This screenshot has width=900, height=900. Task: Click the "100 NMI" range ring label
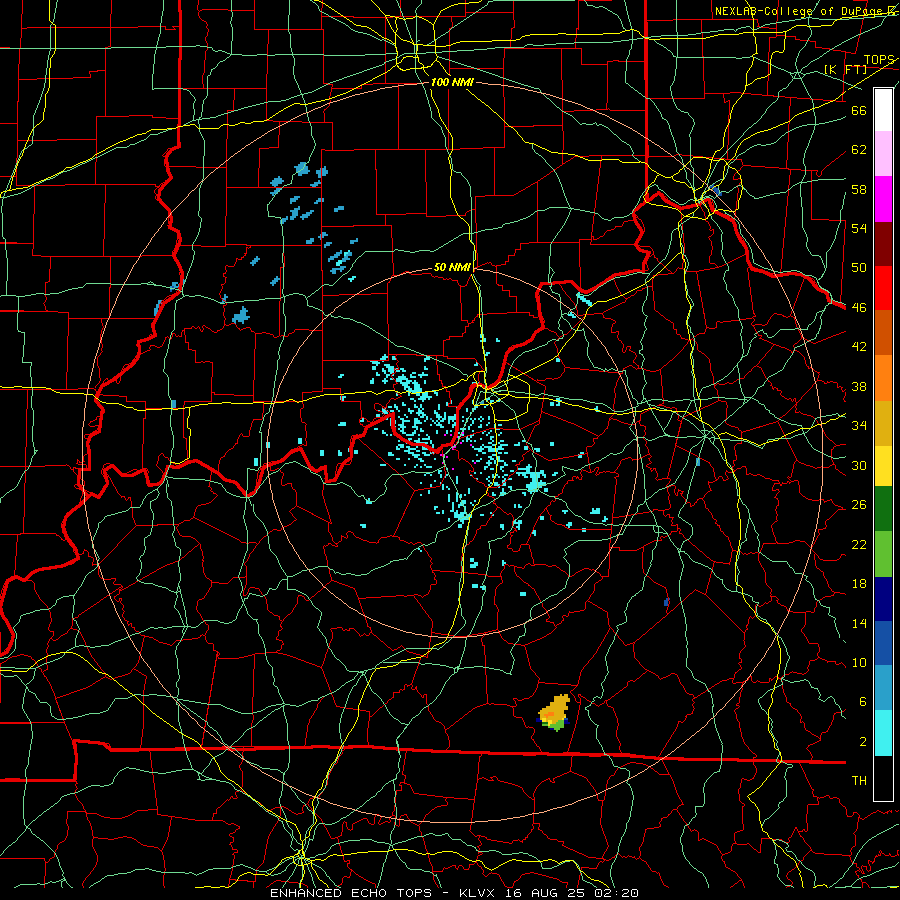(452, 82)
